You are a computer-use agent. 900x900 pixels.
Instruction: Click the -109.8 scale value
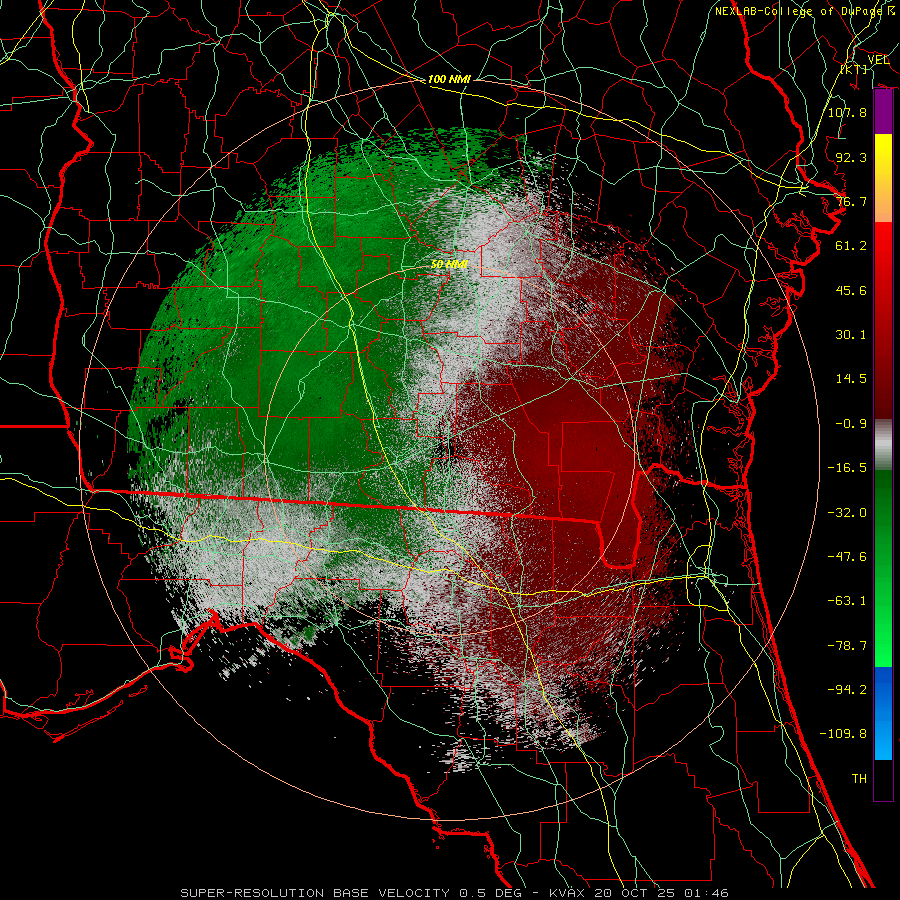pyautogui.click(x=843, y=734)
